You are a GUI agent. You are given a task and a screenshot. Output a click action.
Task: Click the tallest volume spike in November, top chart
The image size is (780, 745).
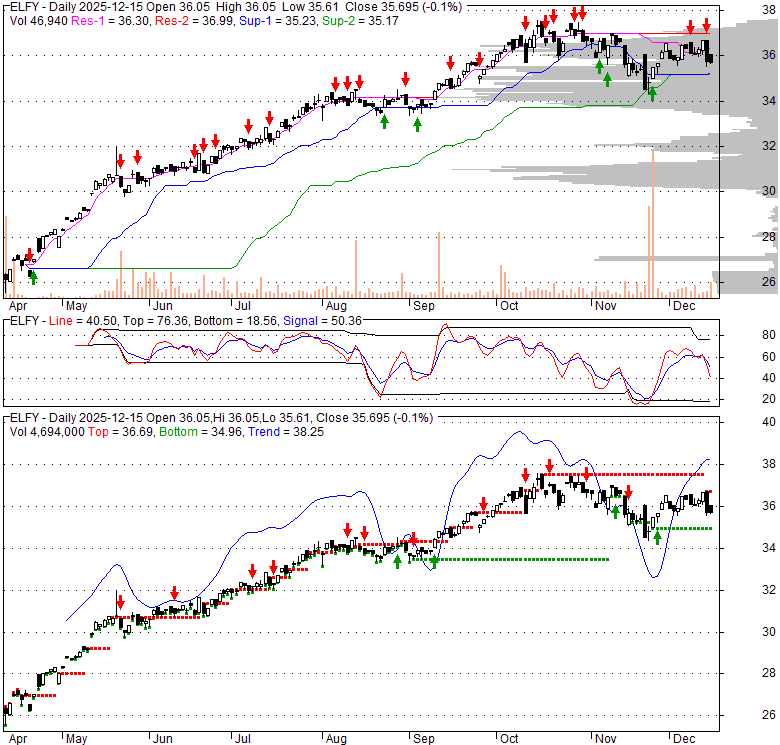point(653,224)
